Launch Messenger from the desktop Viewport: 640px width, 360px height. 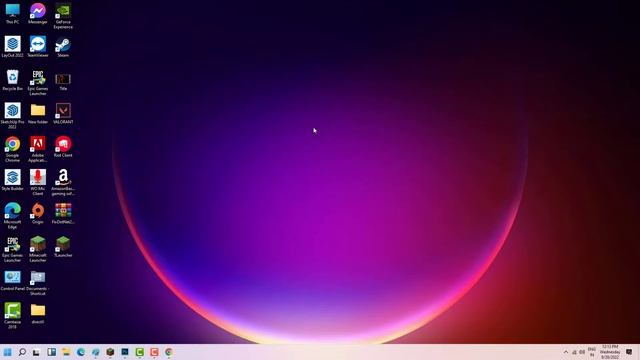tap(38, 13)
